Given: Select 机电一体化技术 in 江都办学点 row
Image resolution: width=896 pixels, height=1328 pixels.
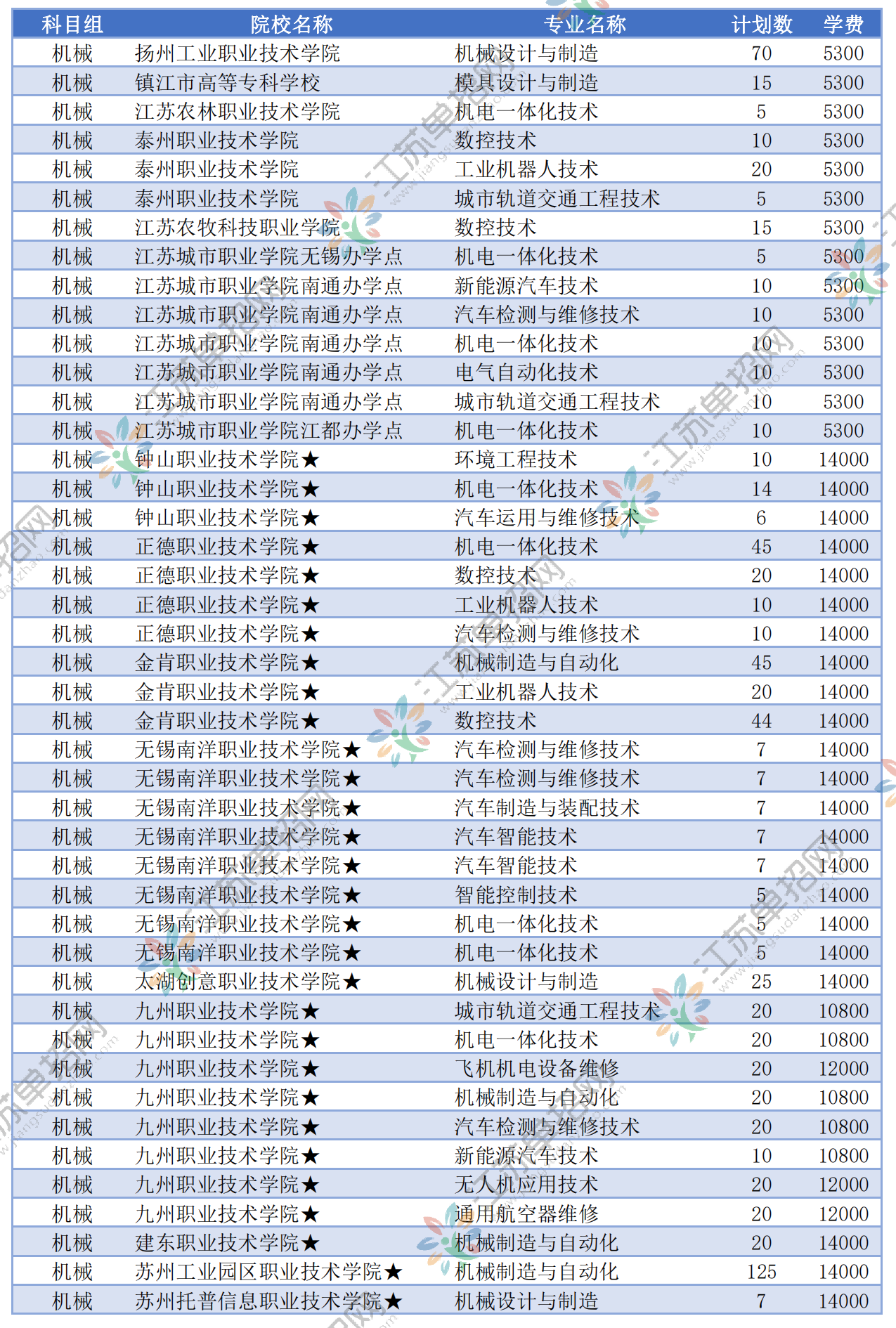Looking at the screenshot, I should (x=526, y=431).
